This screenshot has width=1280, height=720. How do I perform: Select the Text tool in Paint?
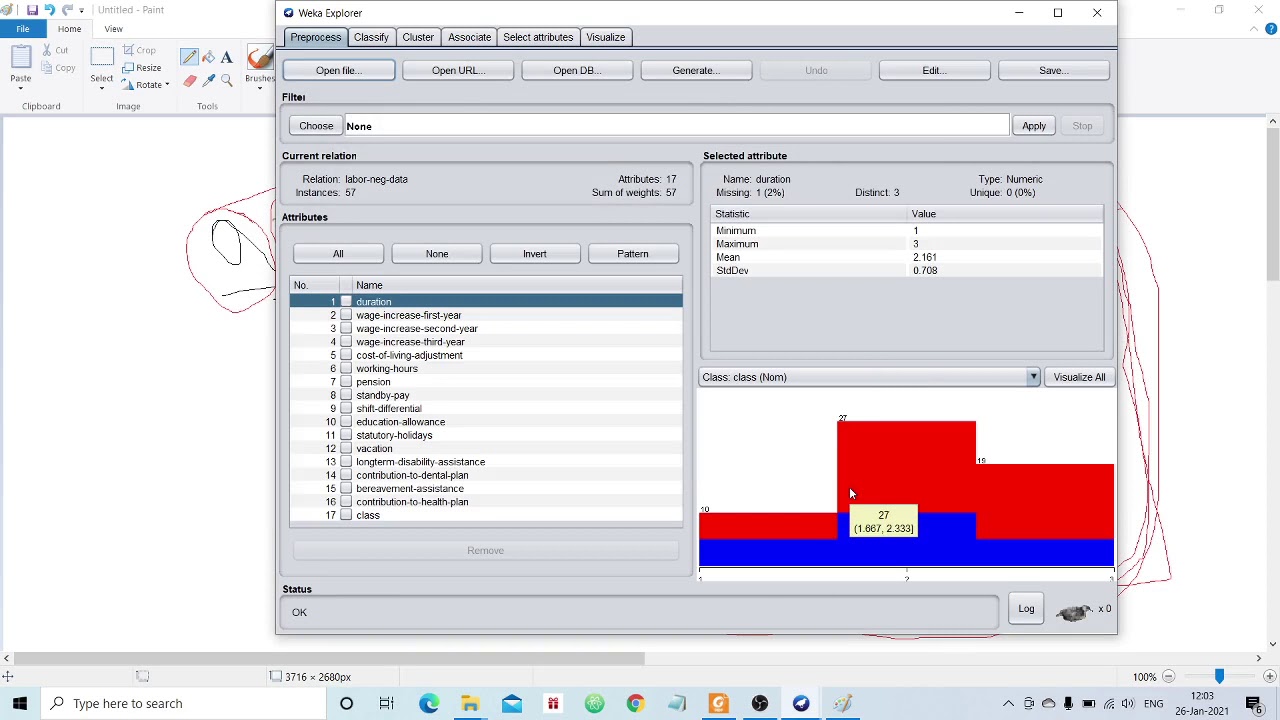227,57
